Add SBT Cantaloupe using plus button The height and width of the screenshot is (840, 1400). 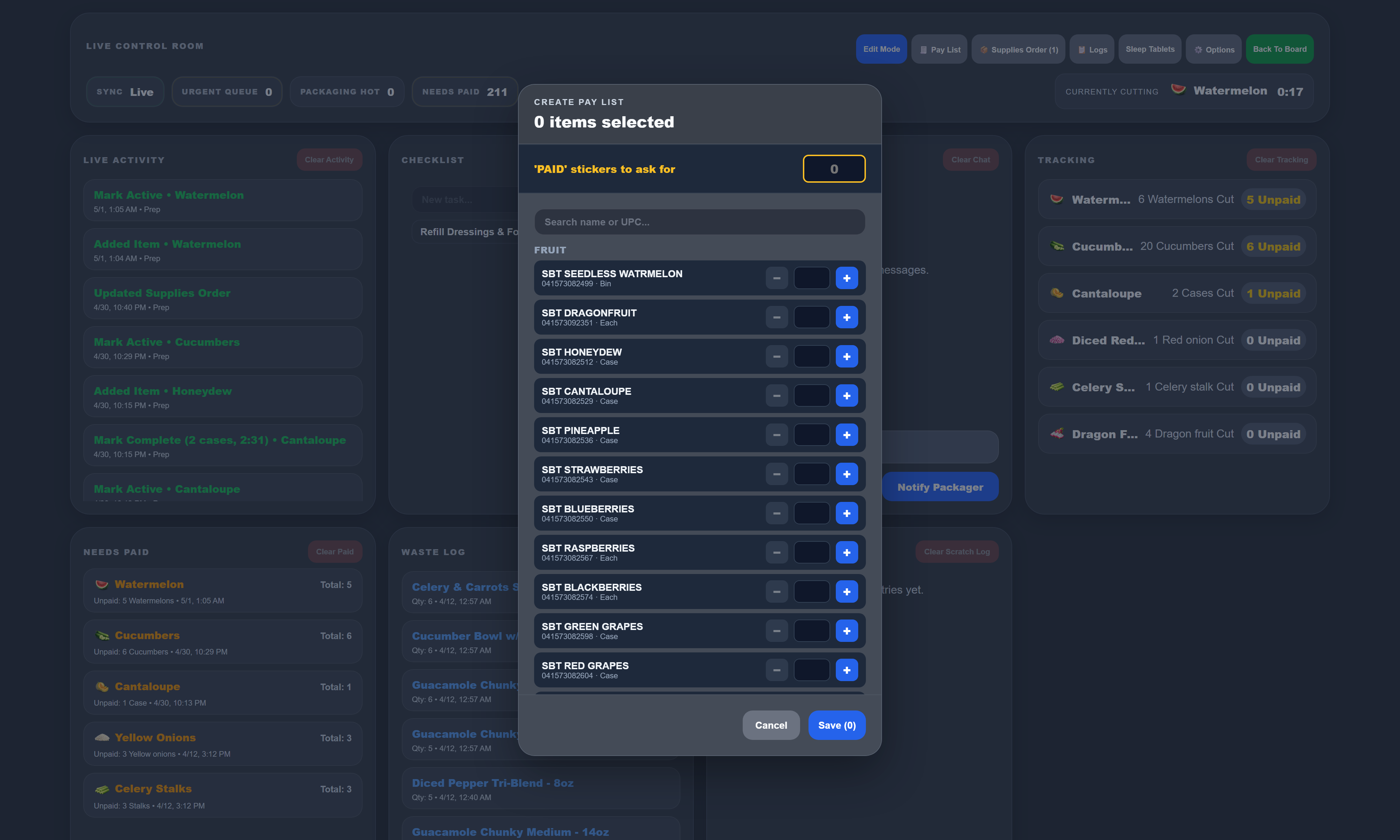(x=847, y=395)
